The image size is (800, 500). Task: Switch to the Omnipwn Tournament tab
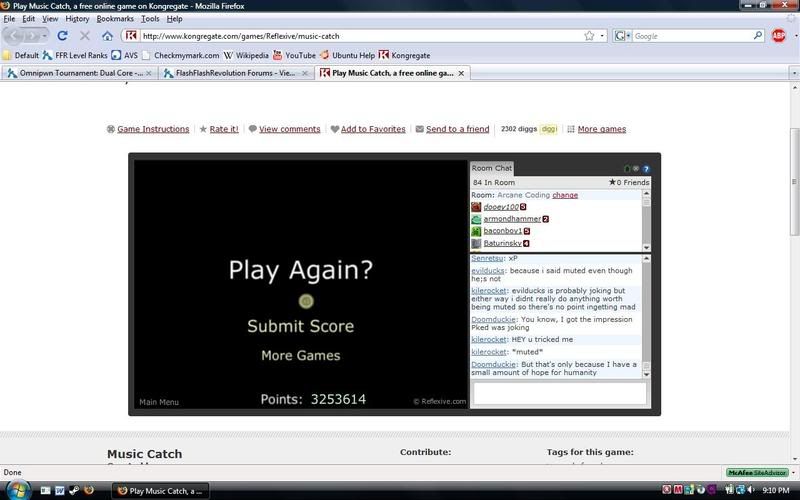tap(78, 73)
